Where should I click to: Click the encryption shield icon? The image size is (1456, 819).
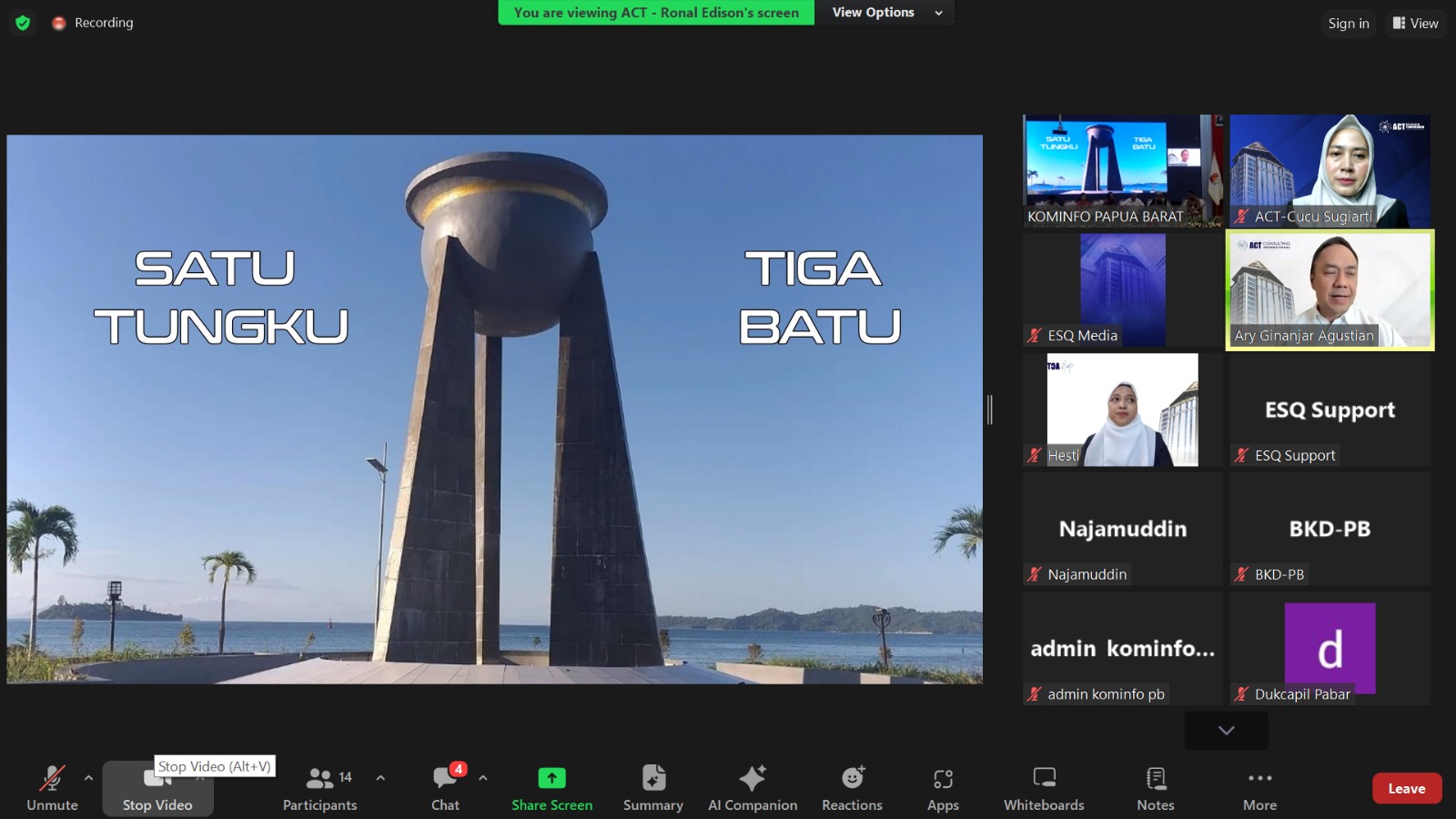23,23
